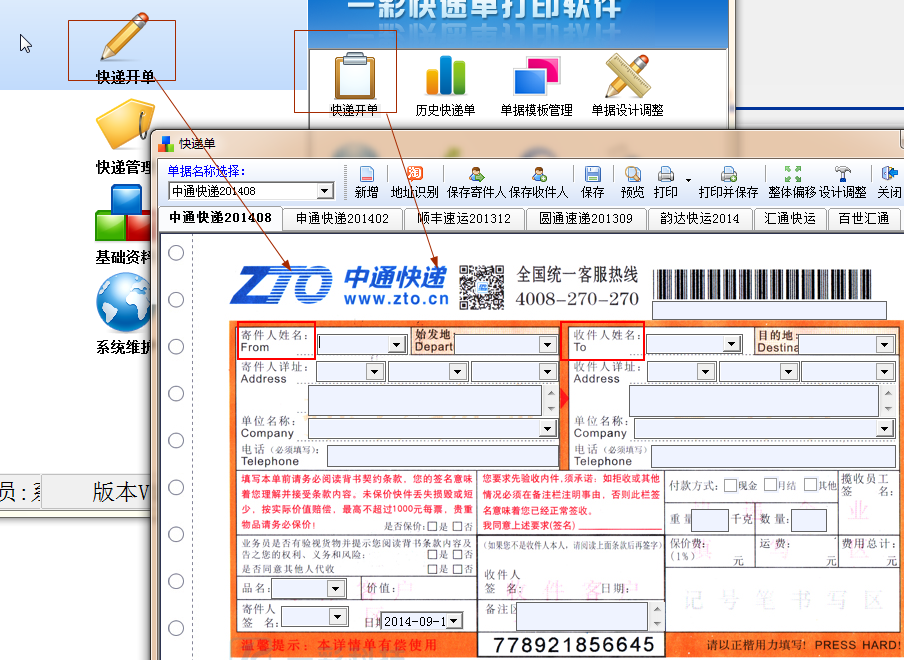Check 否 for 业务员是否有验视货物
Screen dimensions: 904x660
coord(457,555)
